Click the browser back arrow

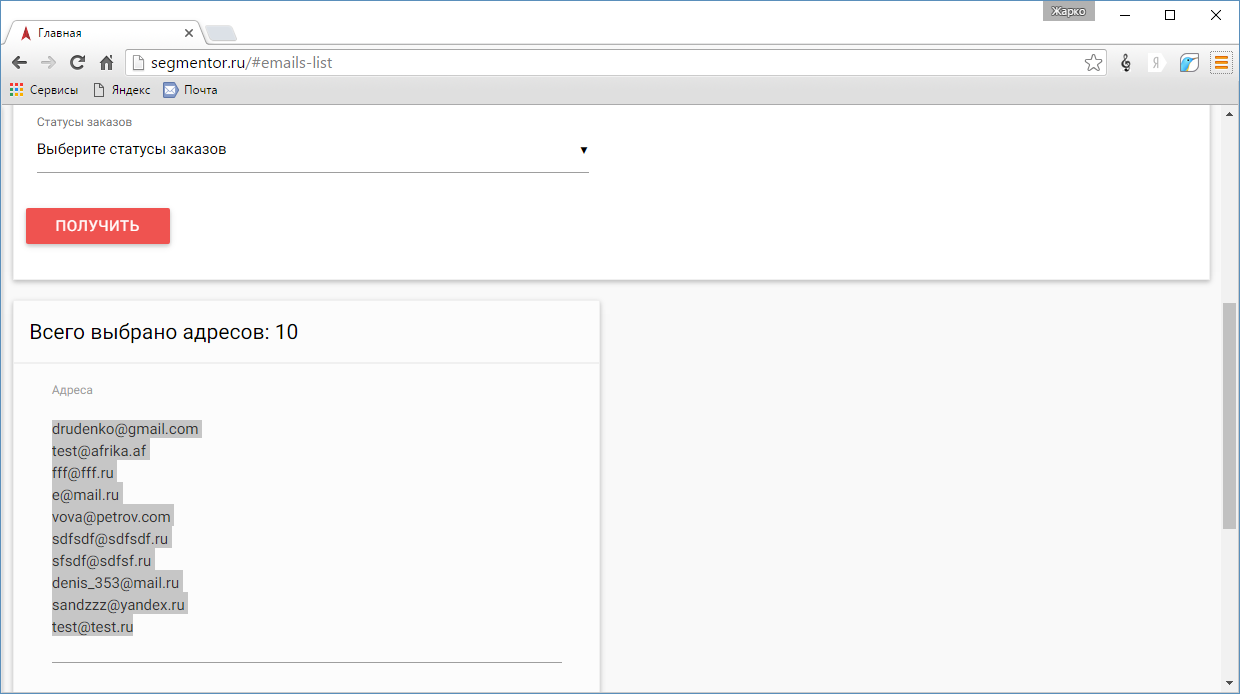19,63
